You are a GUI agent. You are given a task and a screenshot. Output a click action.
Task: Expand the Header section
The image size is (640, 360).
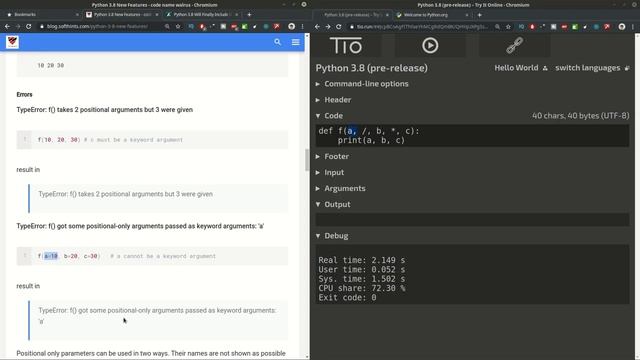coord(333,100)
